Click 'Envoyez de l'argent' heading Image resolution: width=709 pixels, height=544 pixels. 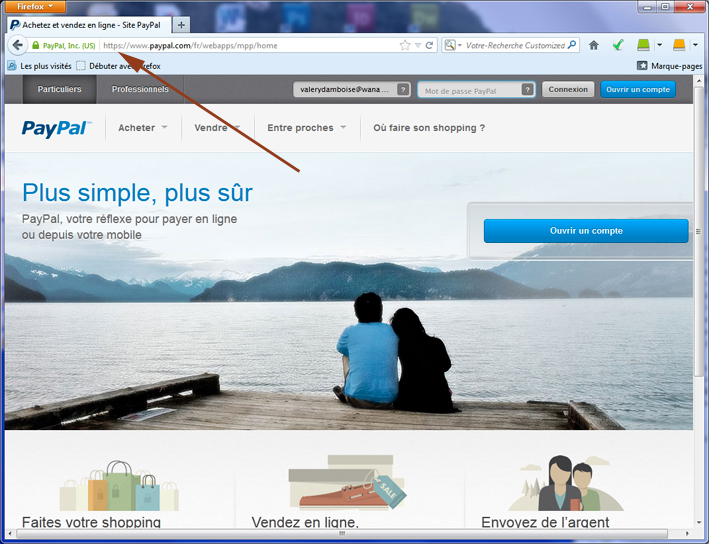click(545, 522)
